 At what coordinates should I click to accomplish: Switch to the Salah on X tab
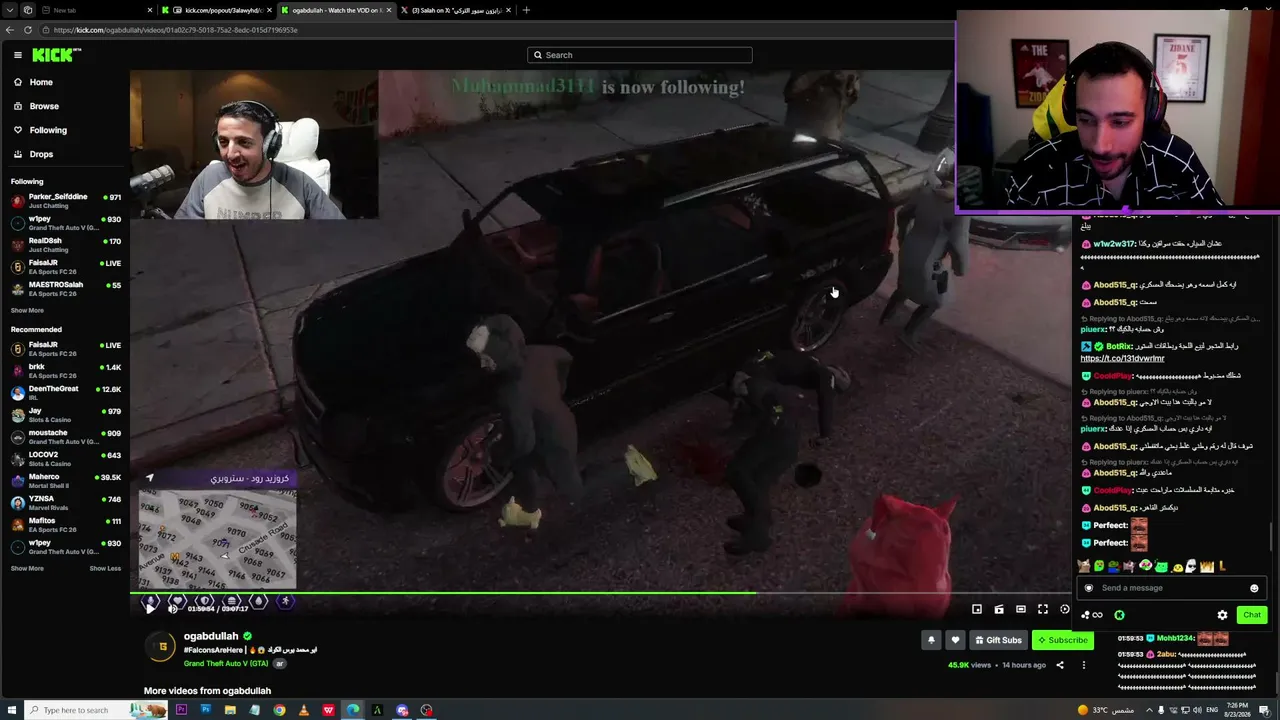(x=456, y=10)
